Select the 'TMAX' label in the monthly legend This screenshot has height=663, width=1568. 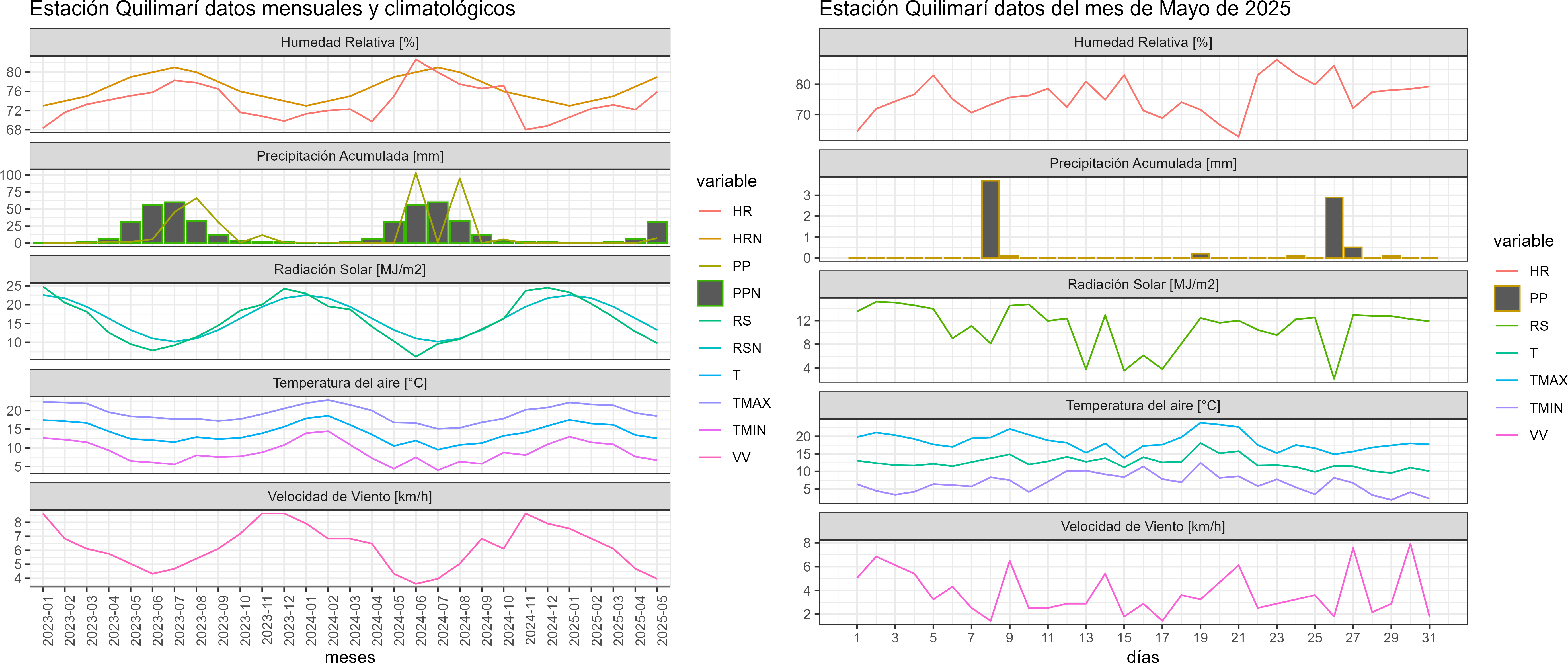(751, 403)
